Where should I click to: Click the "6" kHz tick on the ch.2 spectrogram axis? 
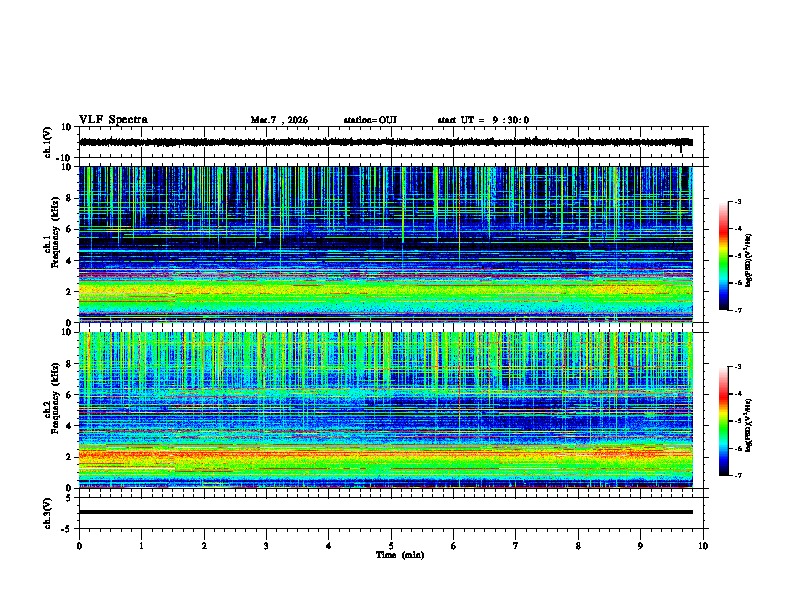click(x=69, y=395)
